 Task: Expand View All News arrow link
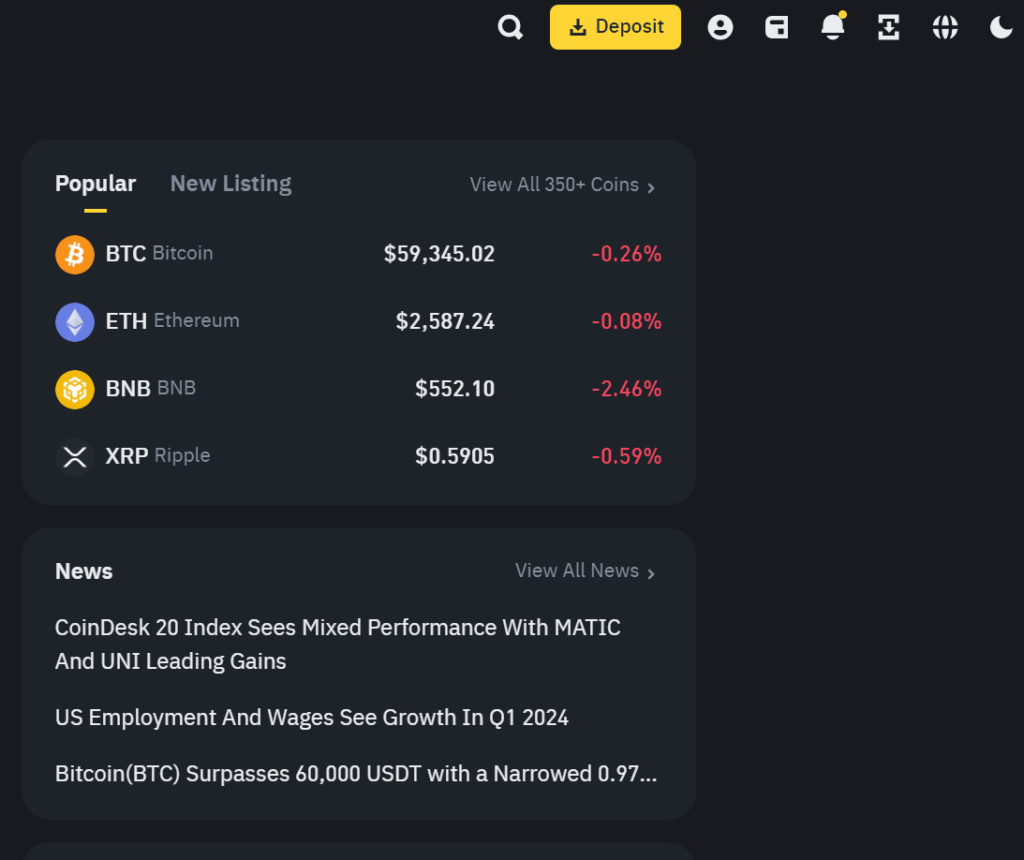[x=585, y=571]
